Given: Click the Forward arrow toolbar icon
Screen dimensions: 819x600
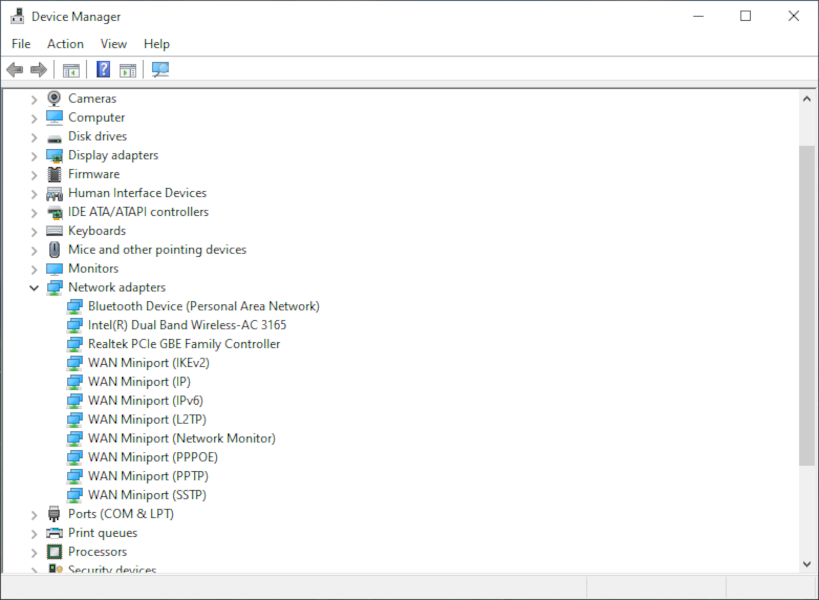Looking at the screenshot, I should point(39,69).
